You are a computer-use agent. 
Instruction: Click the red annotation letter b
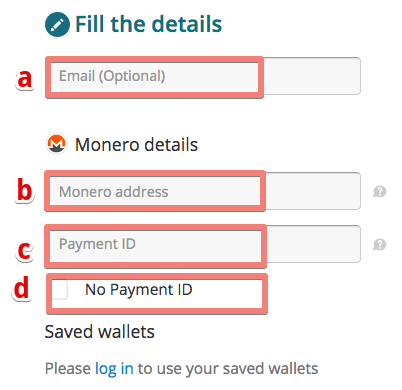(x=24, y=189)
